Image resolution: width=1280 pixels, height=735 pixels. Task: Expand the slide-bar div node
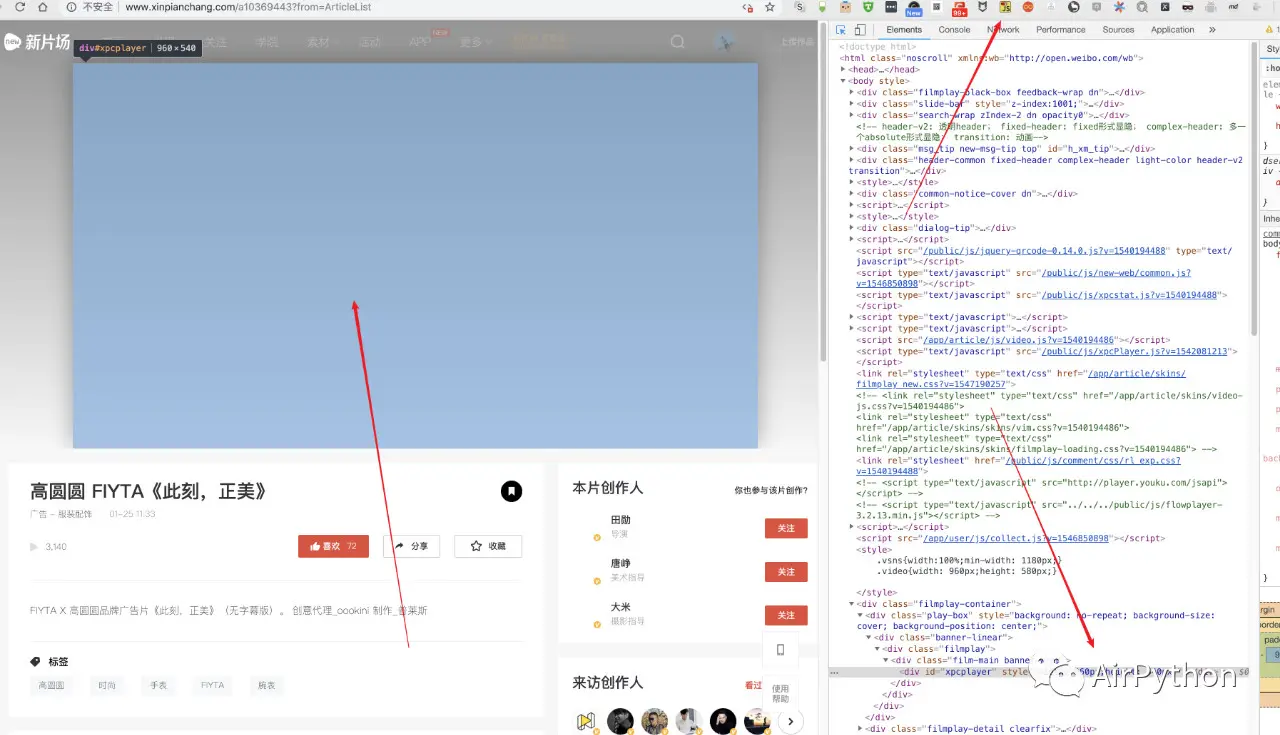(852, 104)
